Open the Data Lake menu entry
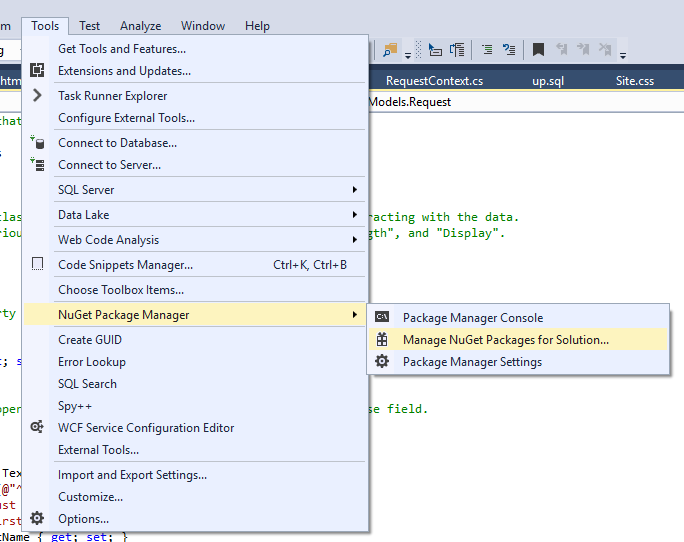This screenshot has width=684, height=542. [x=195, y=215]
